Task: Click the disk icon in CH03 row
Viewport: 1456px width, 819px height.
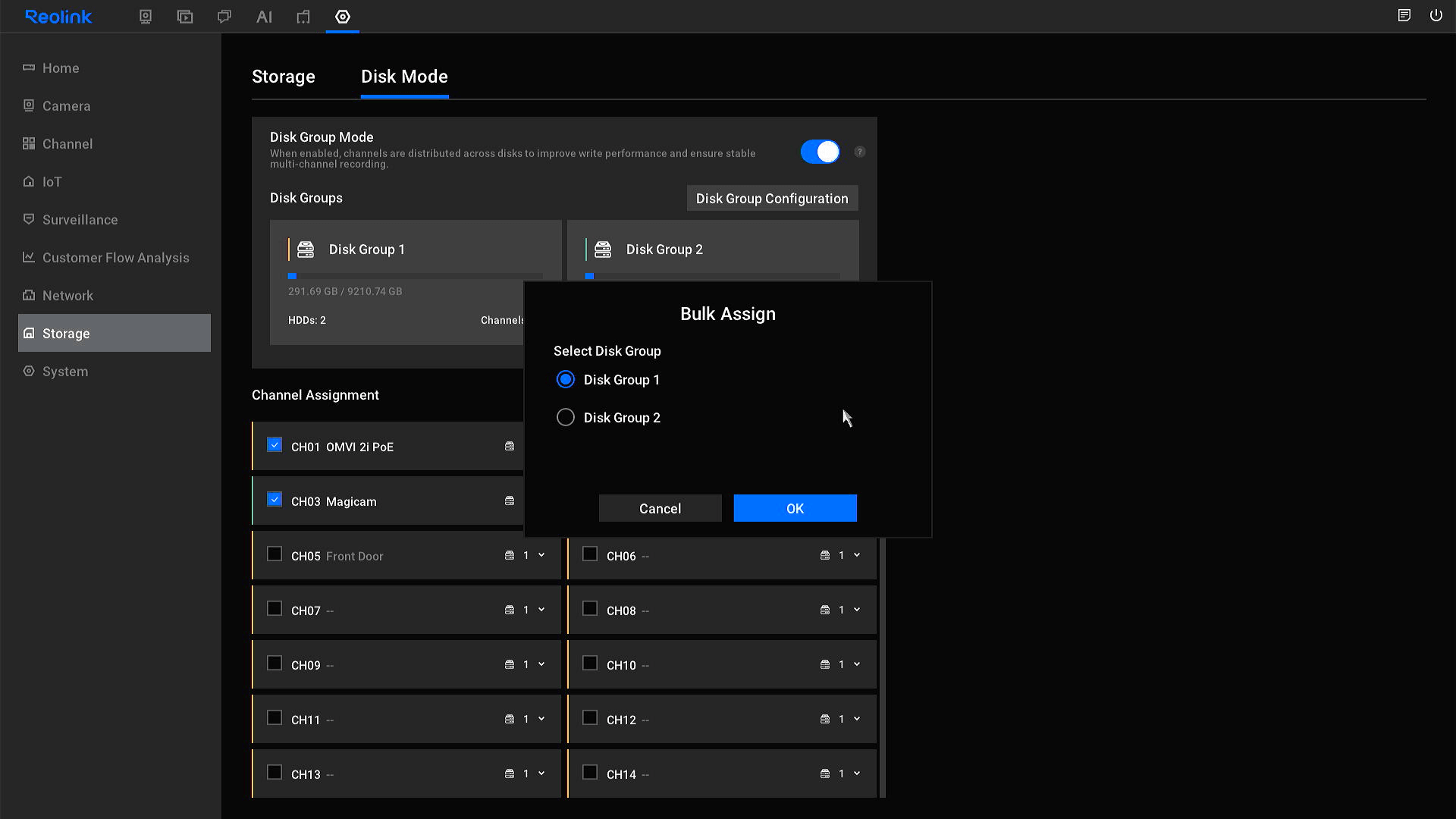Action: [510, 501]
